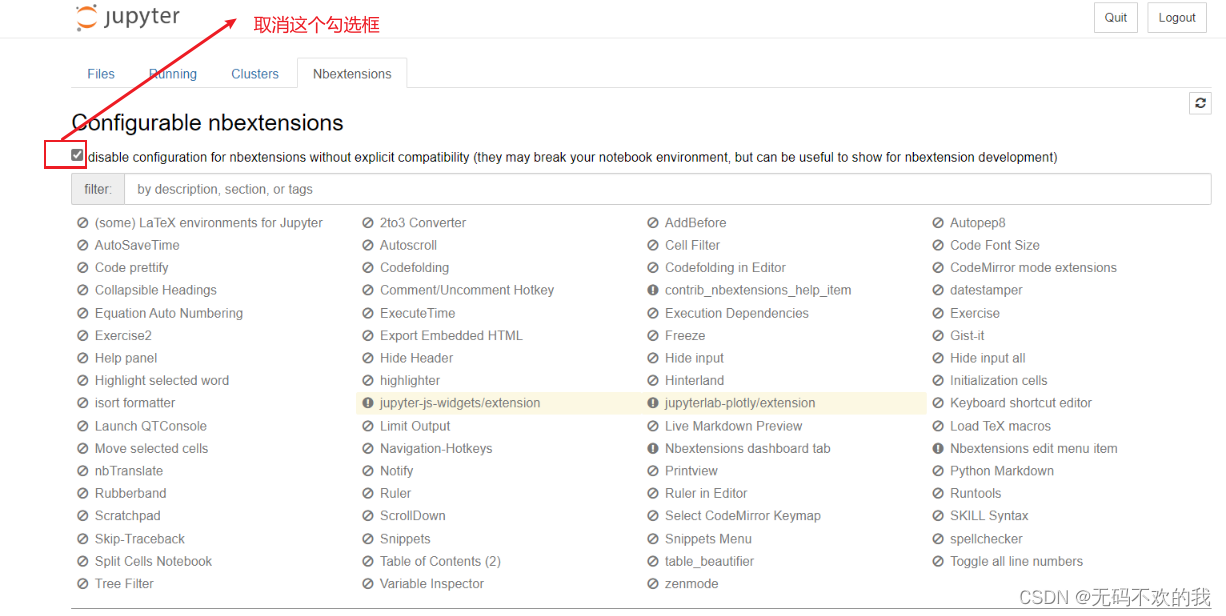This screenshot has width=1226, height=616.
Task: Select the isort formatter extension
Action: point(135,403)
